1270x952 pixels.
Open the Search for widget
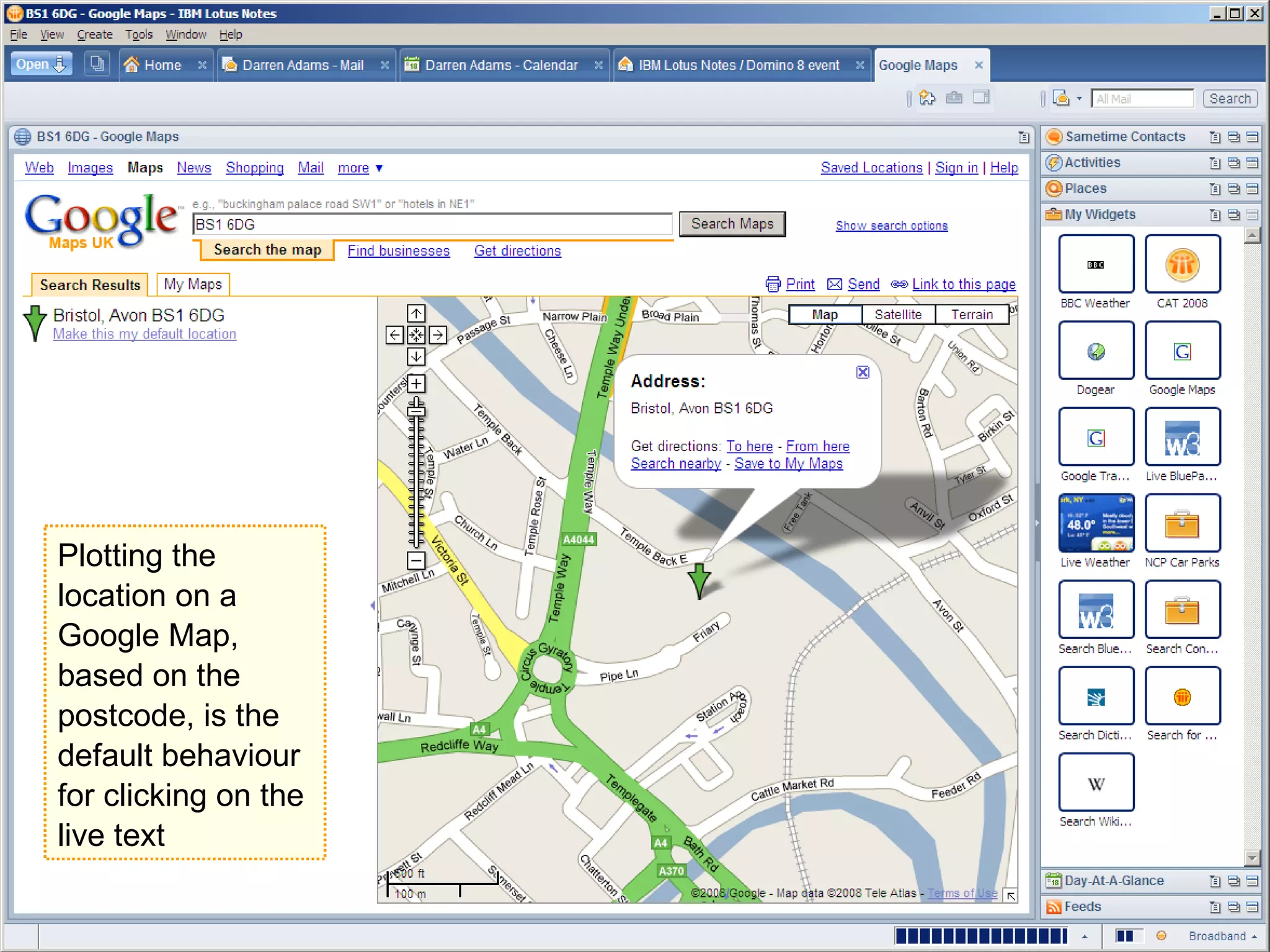[x=1183, y=696]
